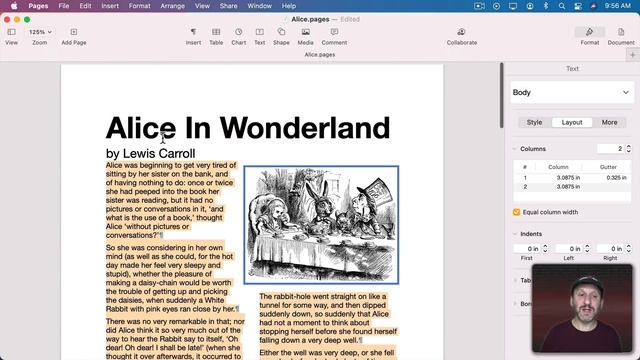Viewport: 640px width, 360px height.
Task: Adjust the First indent stepper
Action: pos(545,249)
